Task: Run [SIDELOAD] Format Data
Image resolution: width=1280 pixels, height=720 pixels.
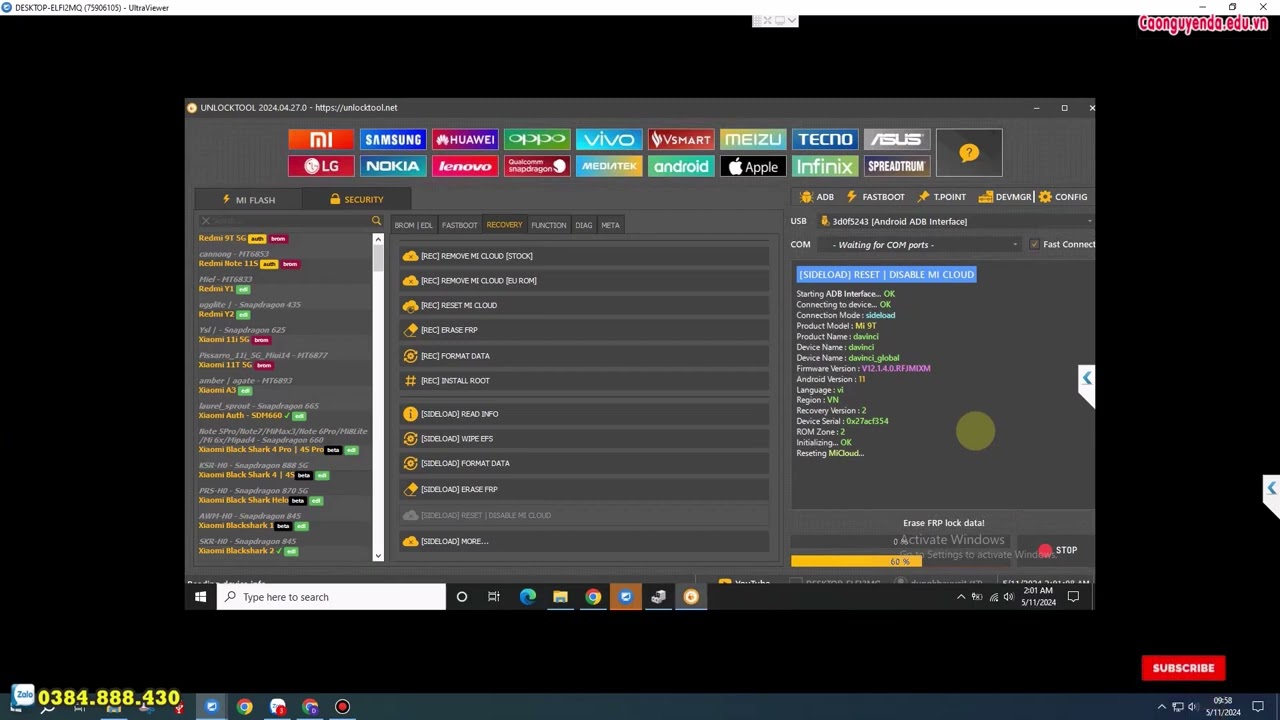Action: tap(585, 464)
